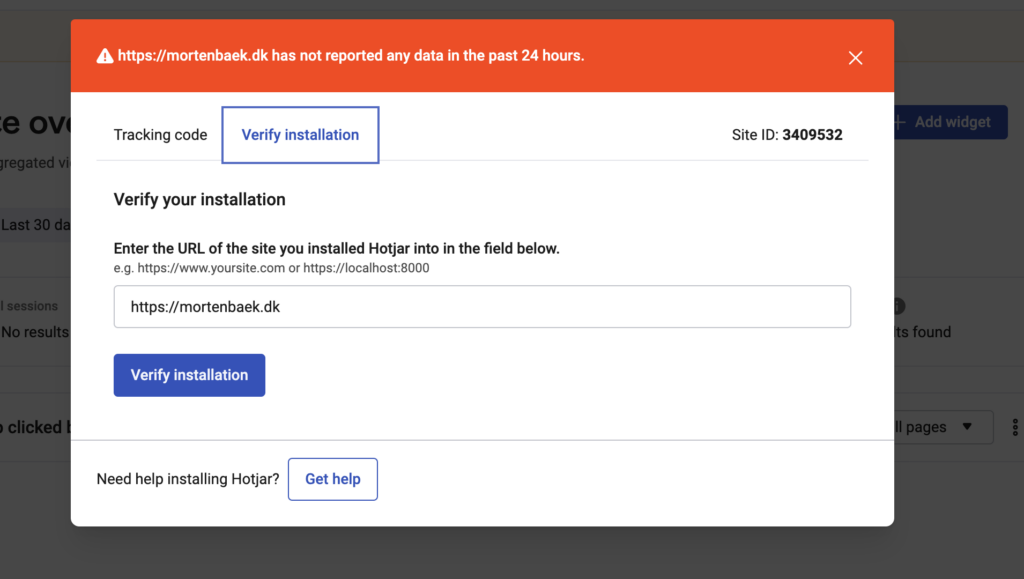Close the orange warning banner dialog
The height and width of the screenshot is (579, 1024).
856,57
